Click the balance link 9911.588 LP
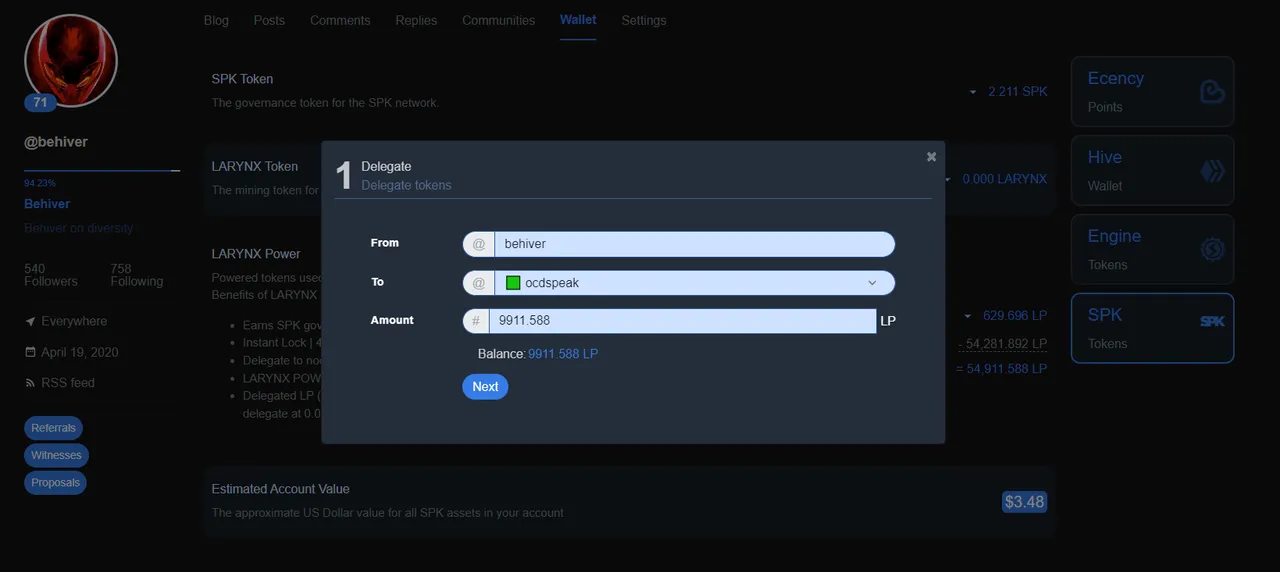Image resolution: width=1280 pixels, height=572 pixels. click(x=563, y=354)
